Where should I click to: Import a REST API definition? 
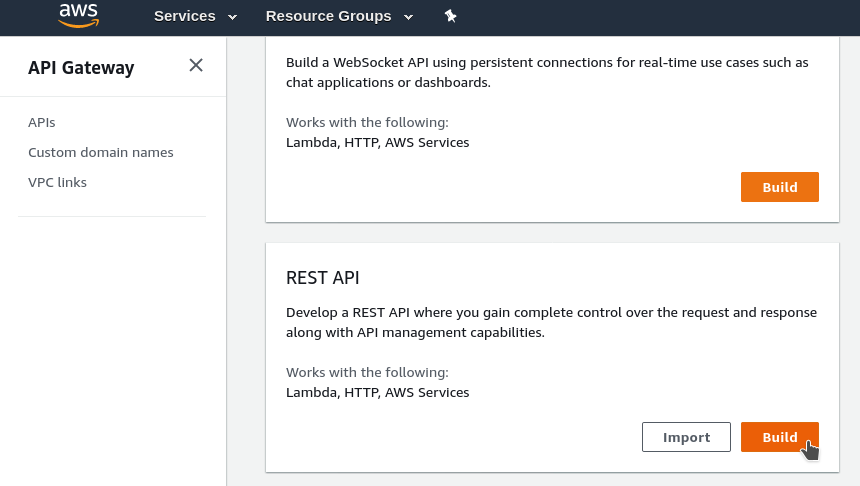pyautogui.click(x=686, y=437)
